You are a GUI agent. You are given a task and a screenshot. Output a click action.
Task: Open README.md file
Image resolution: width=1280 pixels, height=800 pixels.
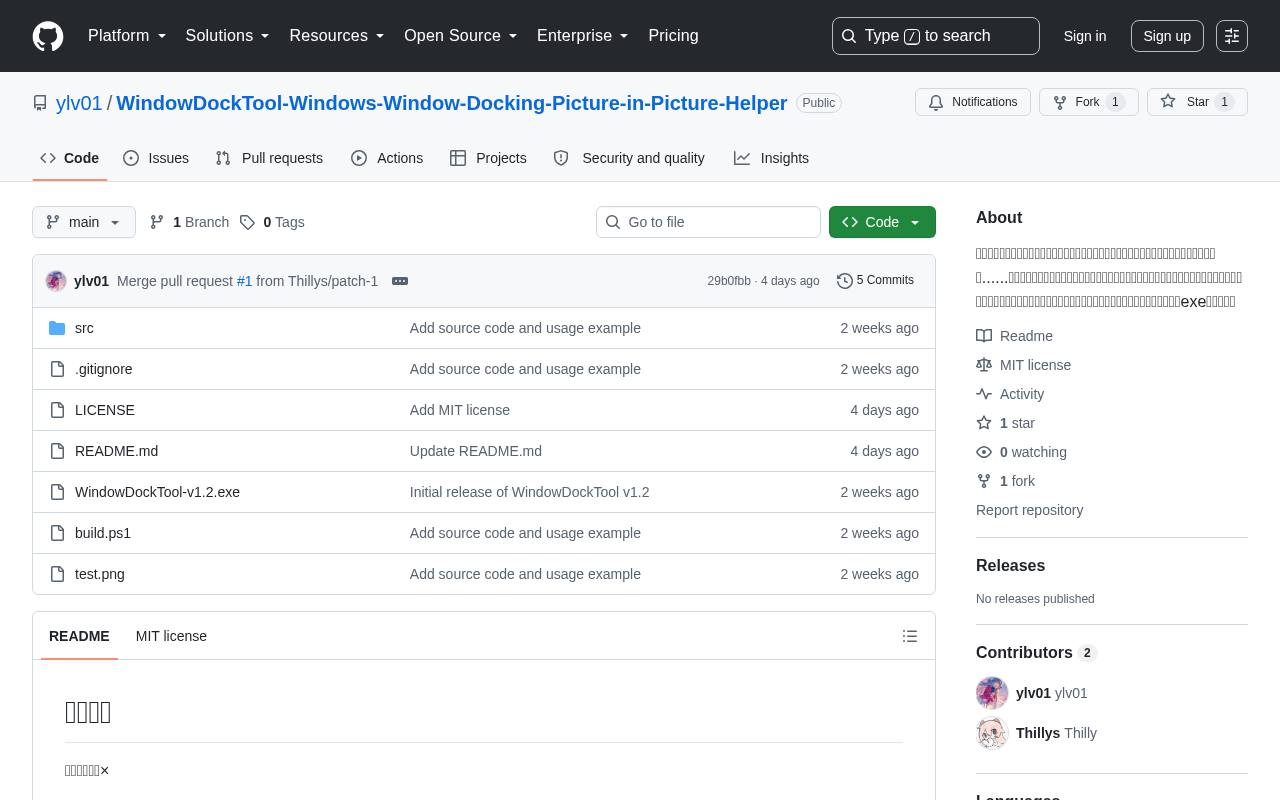point(116,451)
